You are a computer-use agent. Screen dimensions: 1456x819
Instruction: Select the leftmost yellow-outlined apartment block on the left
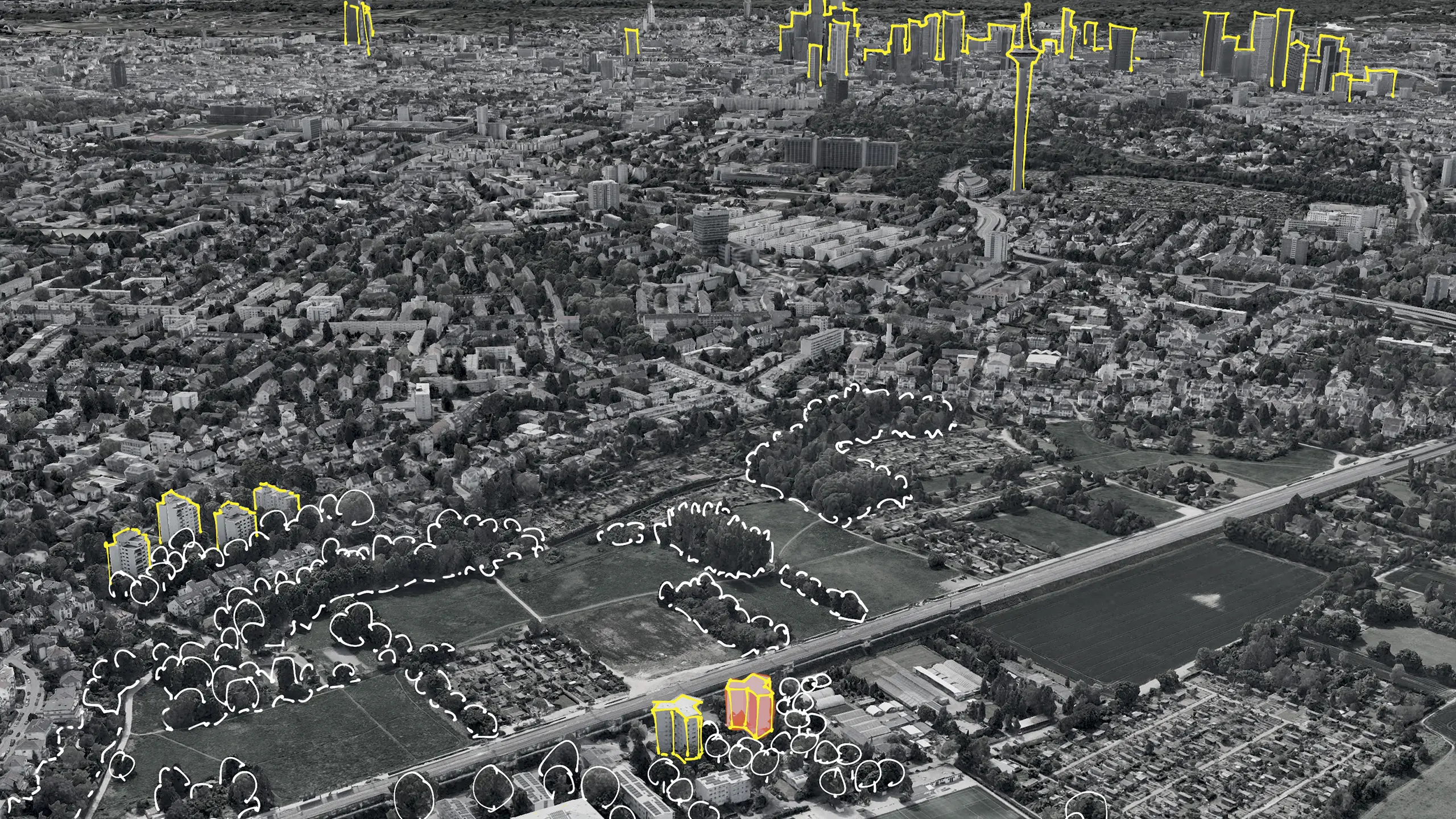(129, 553)
